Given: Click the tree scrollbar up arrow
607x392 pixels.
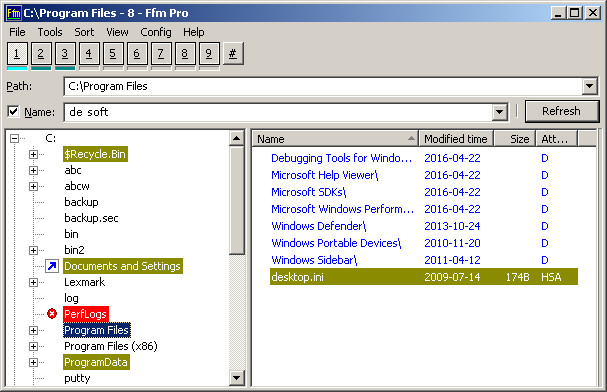Looking at the screenshot, I should 237,138.
